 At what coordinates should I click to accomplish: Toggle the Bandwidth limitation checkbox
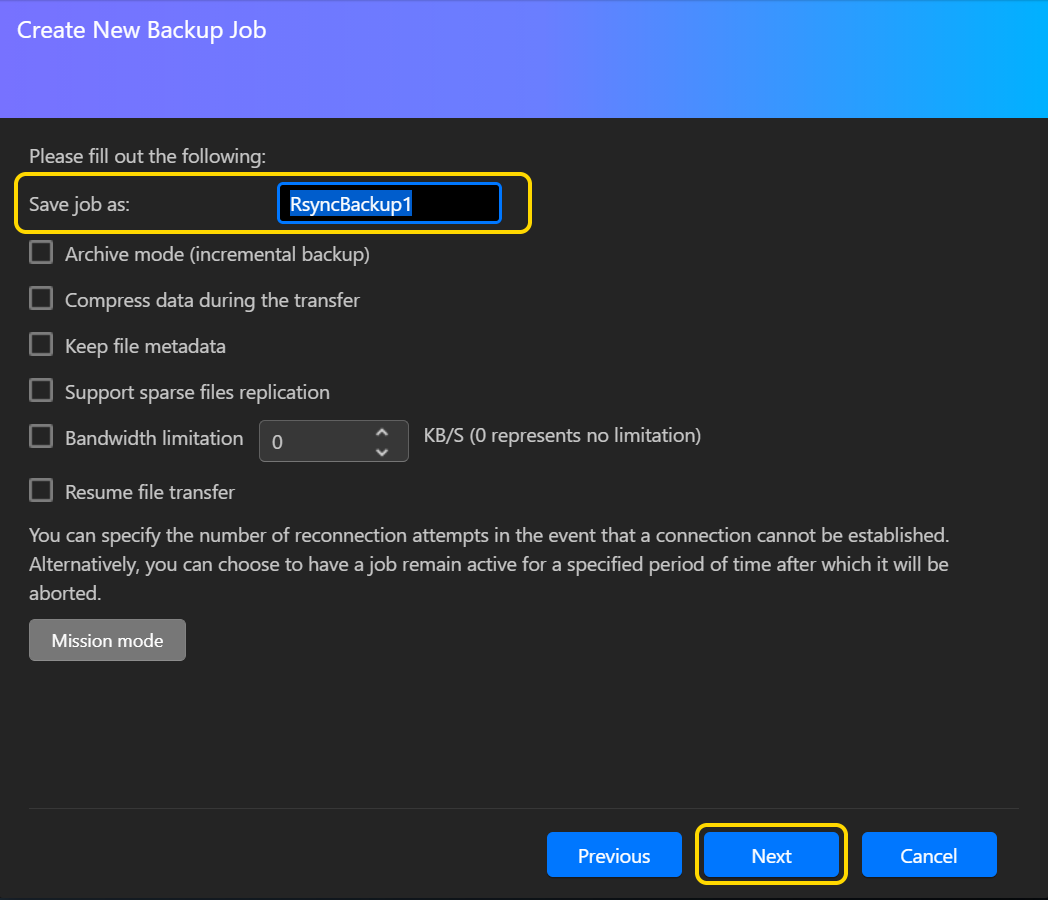coord(41,436)
